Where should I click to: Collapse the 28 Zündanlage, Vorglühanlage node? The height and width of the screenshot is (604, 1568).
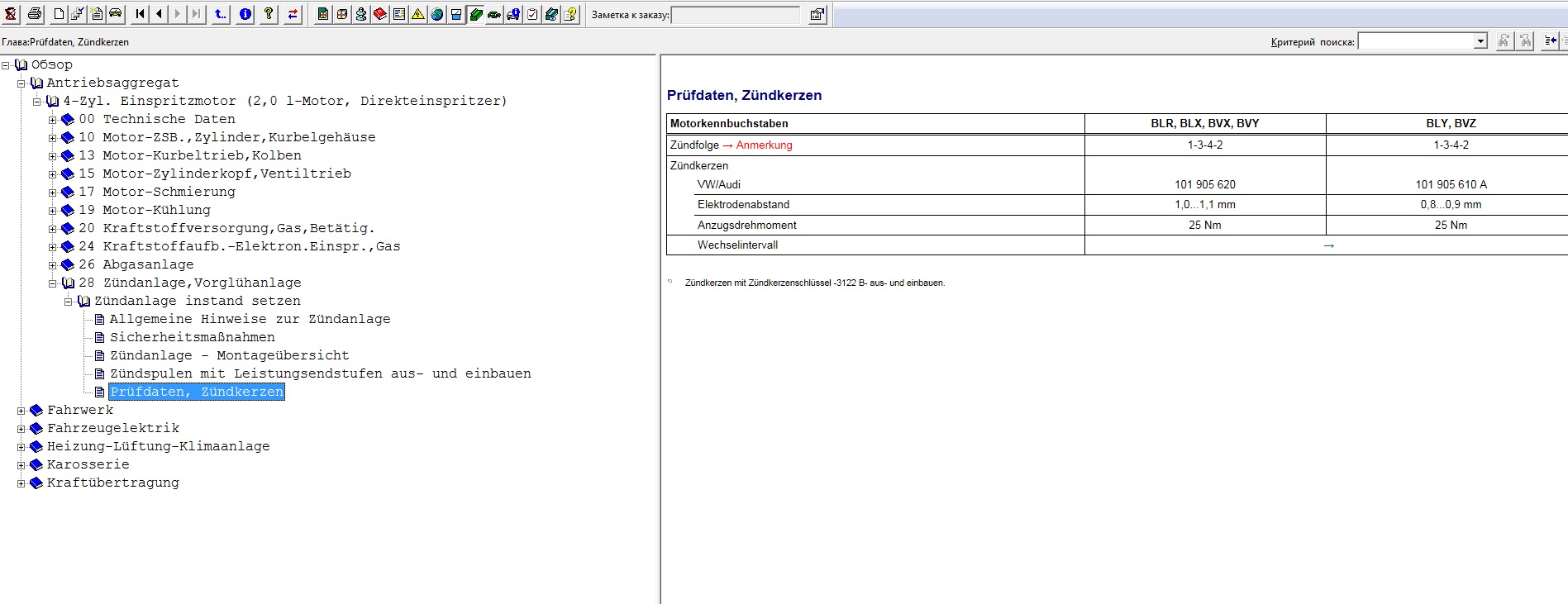(53, 283)
